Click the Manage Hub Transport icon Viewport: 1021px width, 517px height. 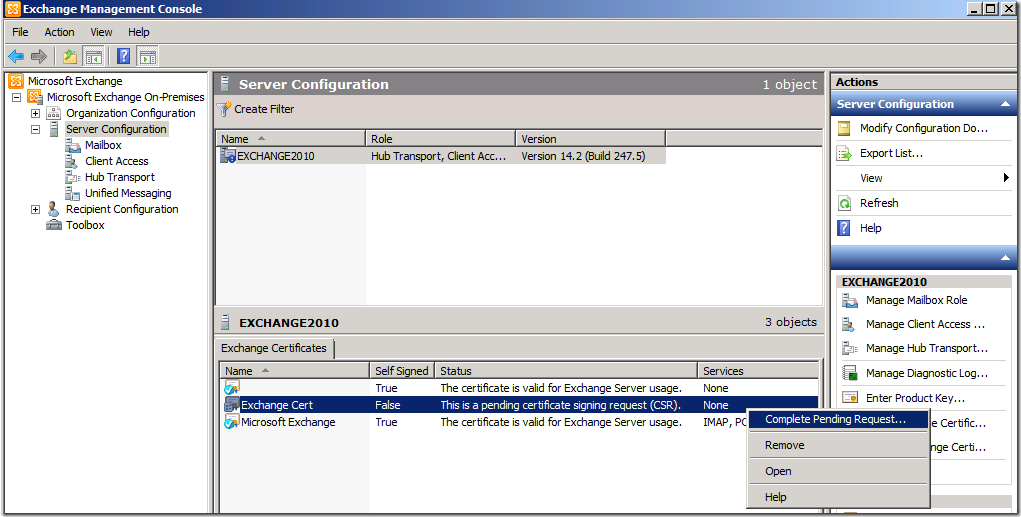(850, 348)
